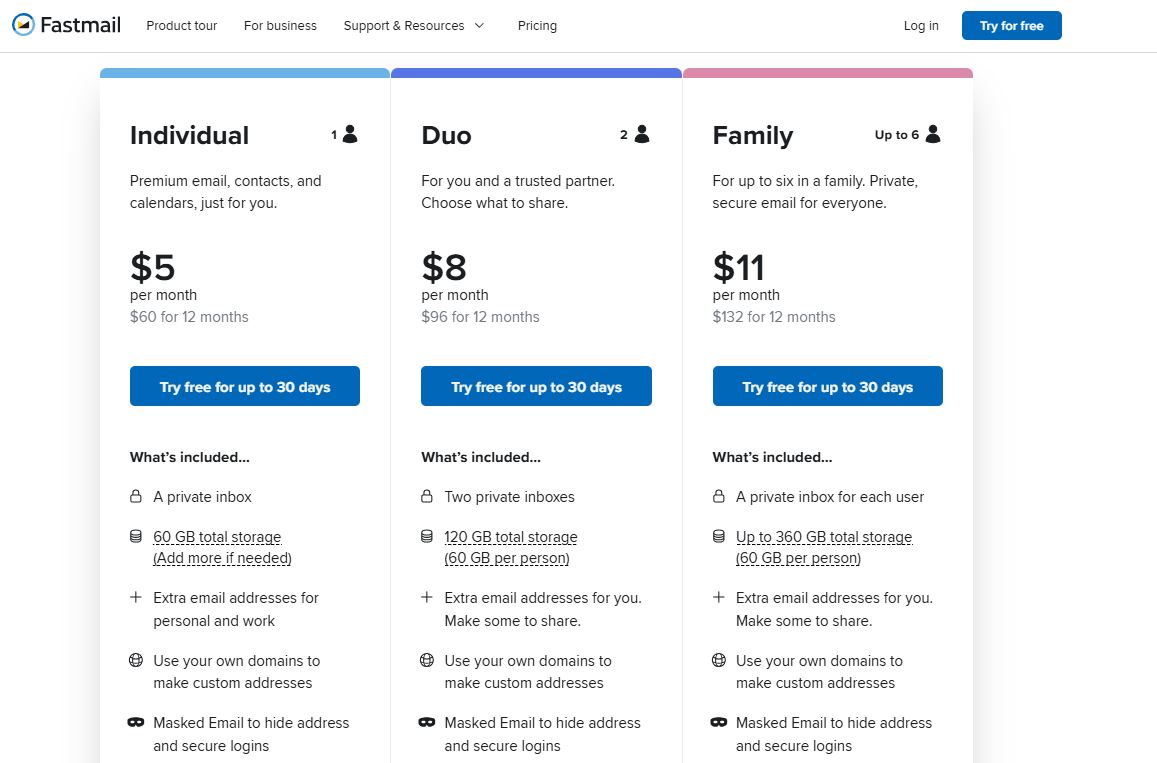Go to the For business section
The height and width of the screenshot is (763, 1157).
click(280, 26)
